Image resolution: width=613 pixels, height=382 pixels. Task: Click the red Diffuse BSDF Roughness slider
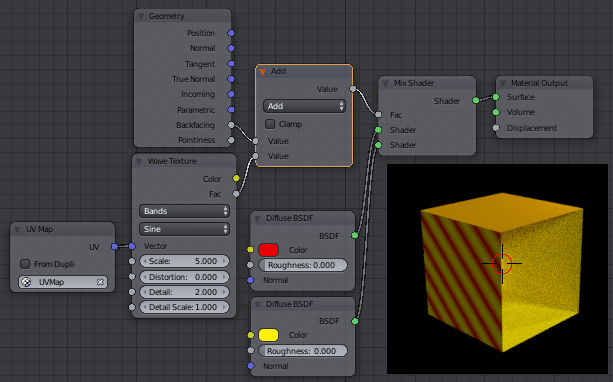[x=303, y=265]
